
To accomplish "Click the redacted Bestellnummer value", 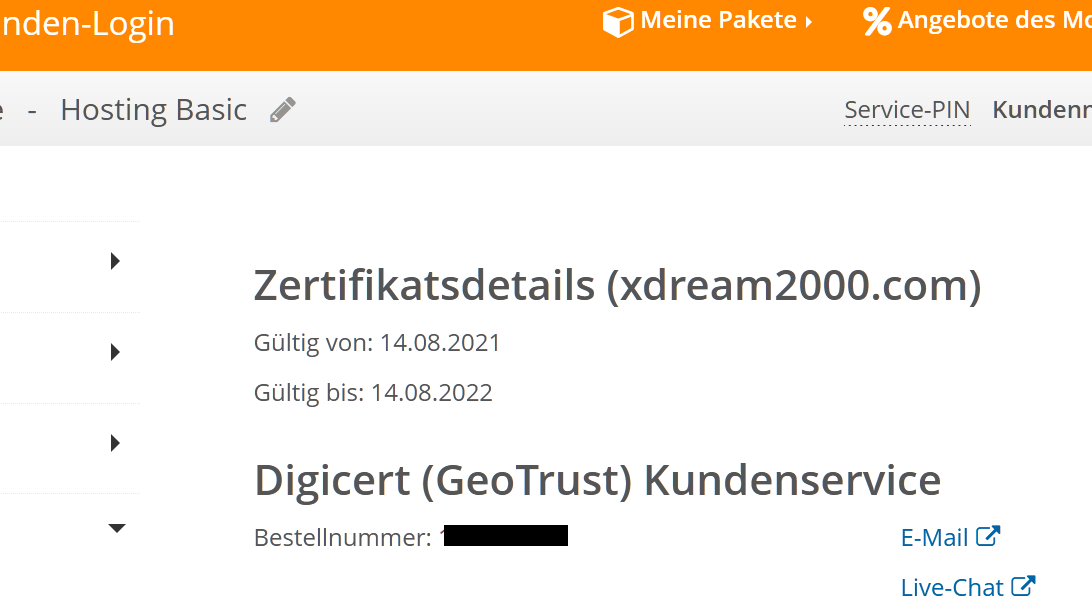I will 506,537.
